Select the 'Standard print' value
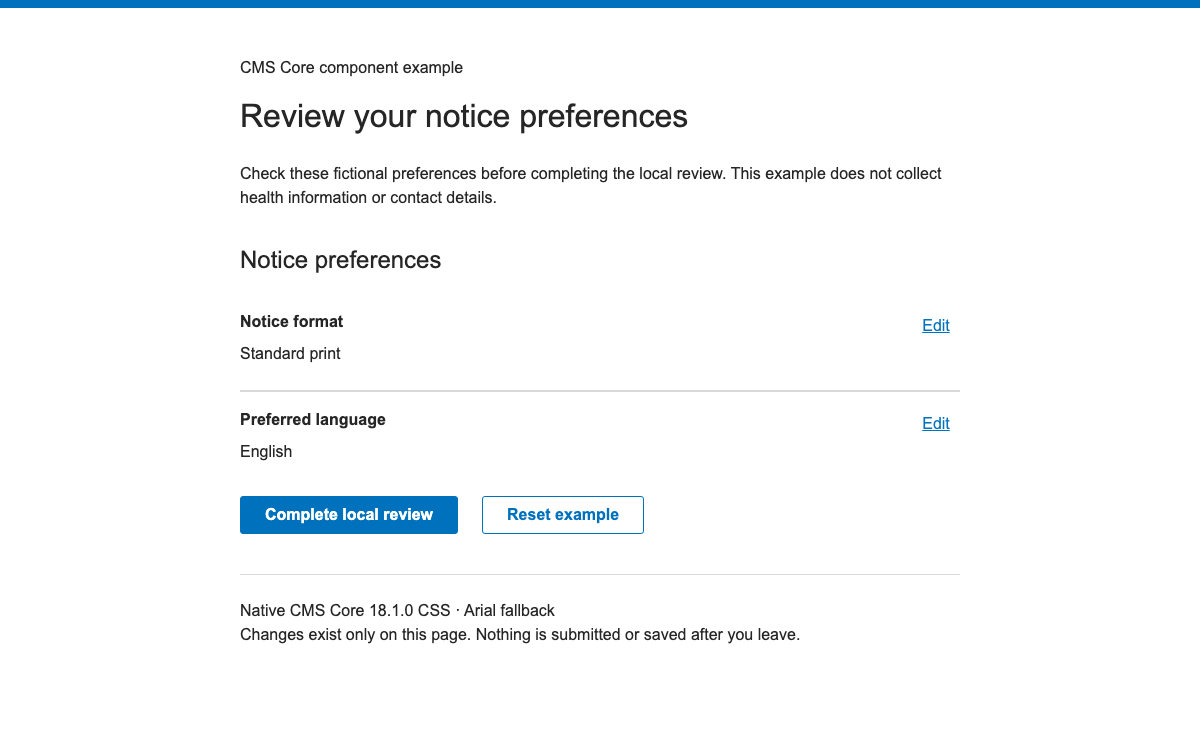 point(290,353)
